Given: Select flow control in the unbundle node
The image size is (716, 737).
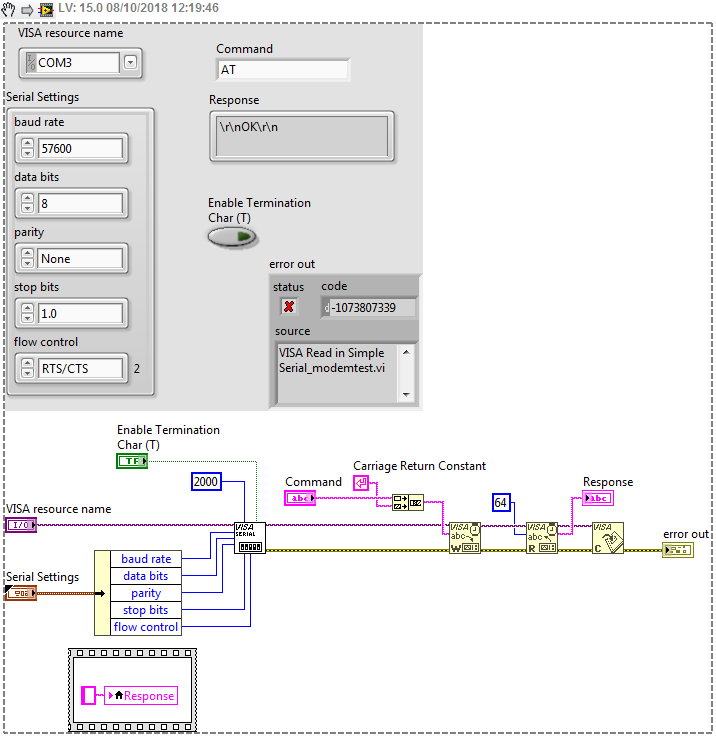Looking at the screenshot, I should (146, 627).
